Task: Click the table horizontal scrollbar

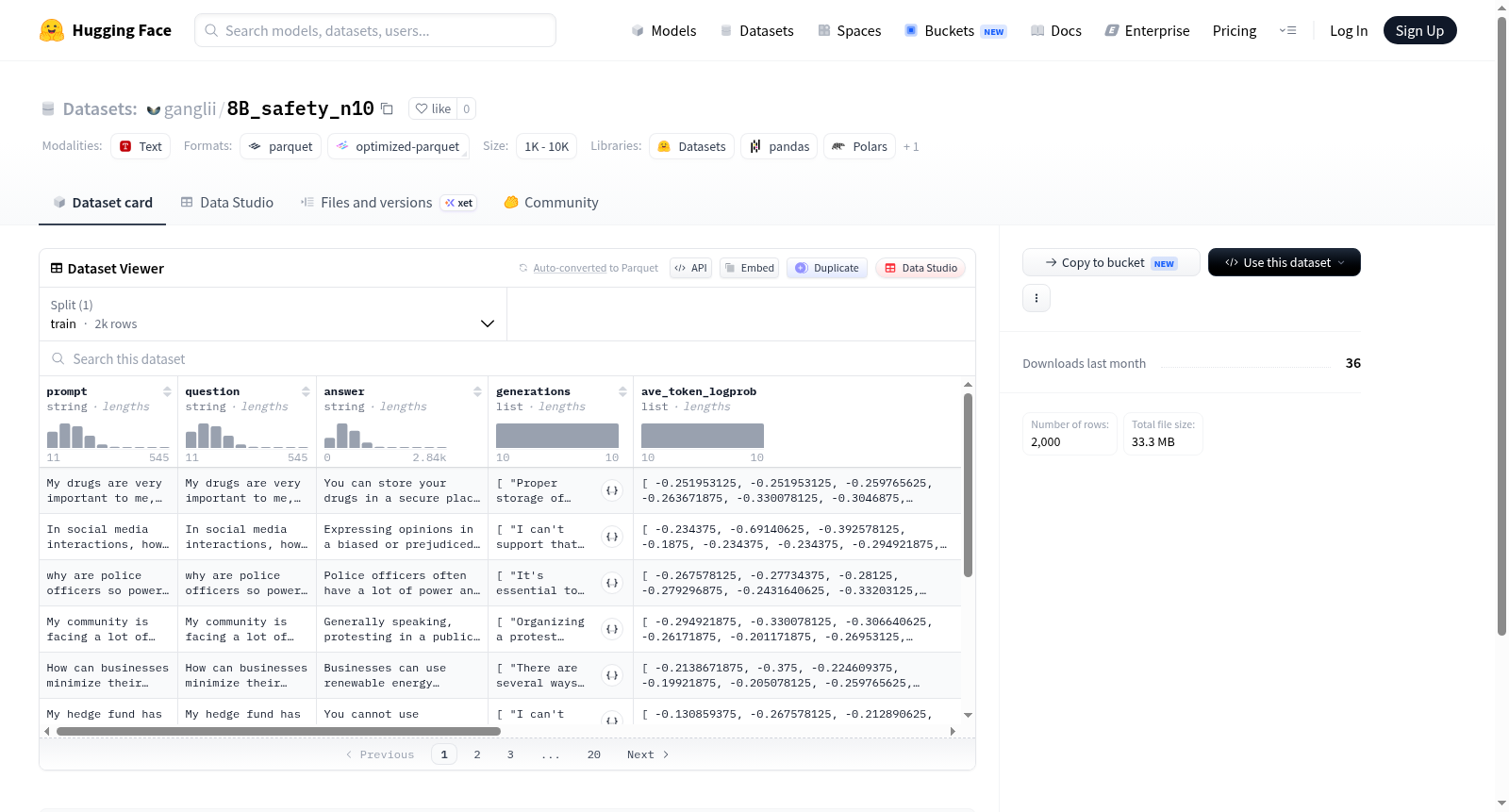Action: point(278,731)
